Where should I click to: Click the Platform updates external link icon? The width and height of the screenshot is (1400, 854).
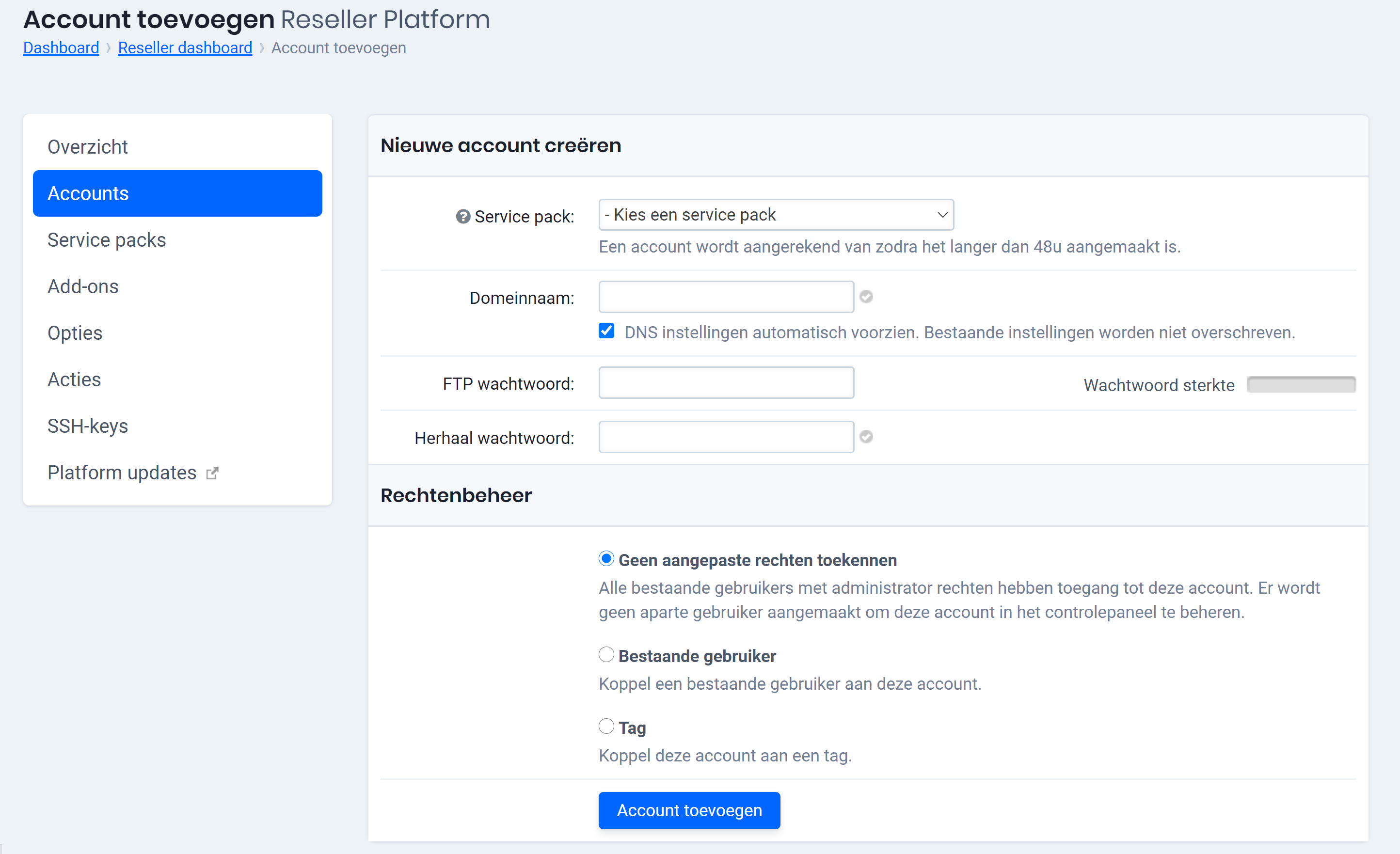(213, 471)
